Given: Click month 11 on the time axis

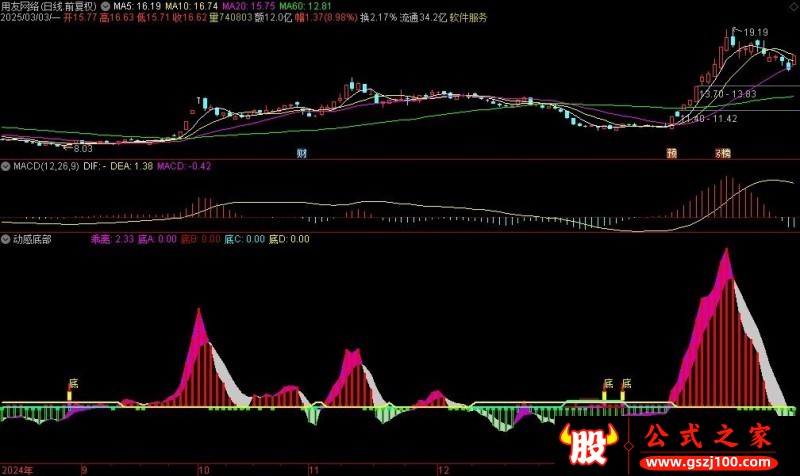Looking at the screenshot, I should (314, 470).
